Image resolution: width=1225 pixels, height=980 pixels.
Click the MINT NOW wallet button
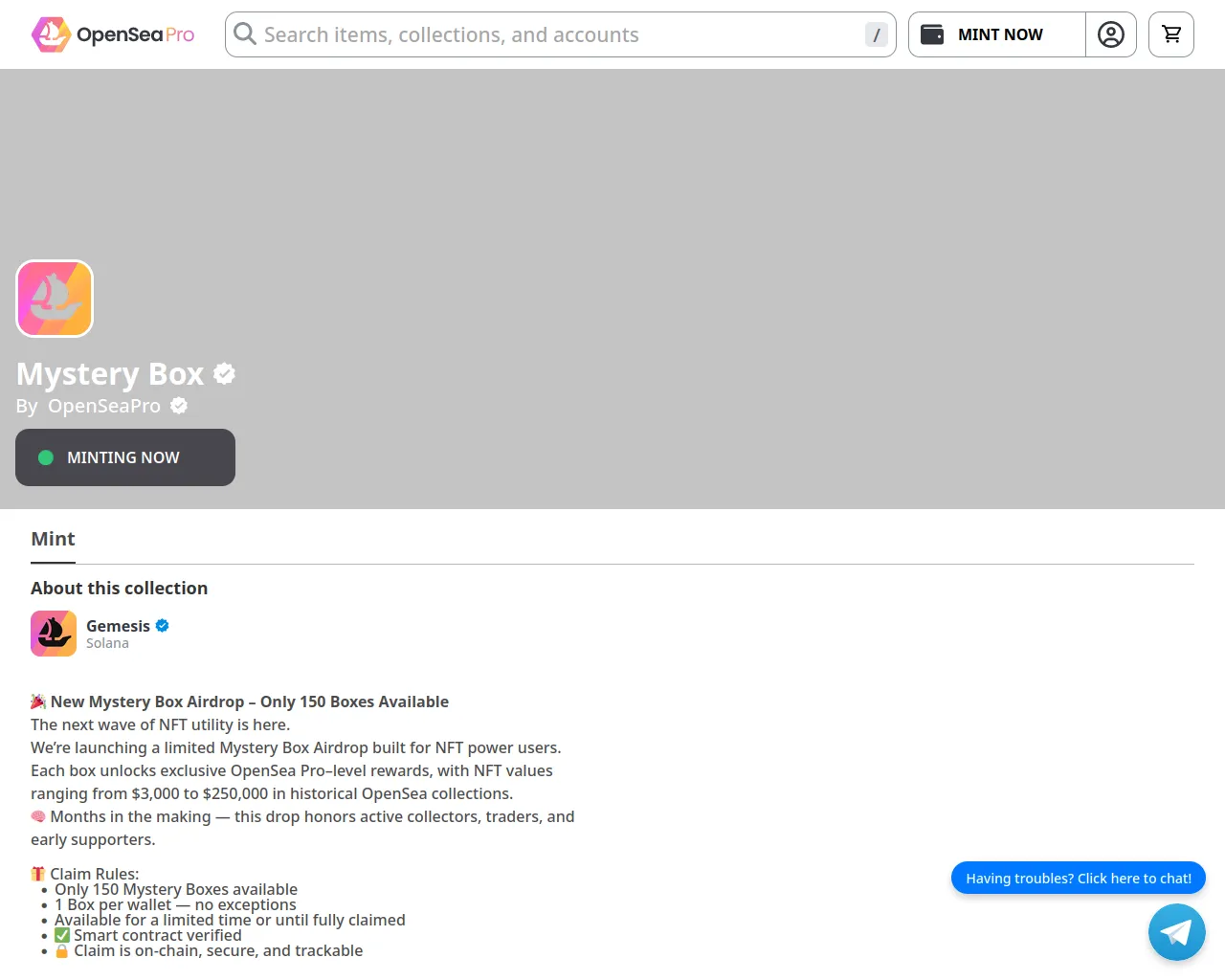pos(996,34)
